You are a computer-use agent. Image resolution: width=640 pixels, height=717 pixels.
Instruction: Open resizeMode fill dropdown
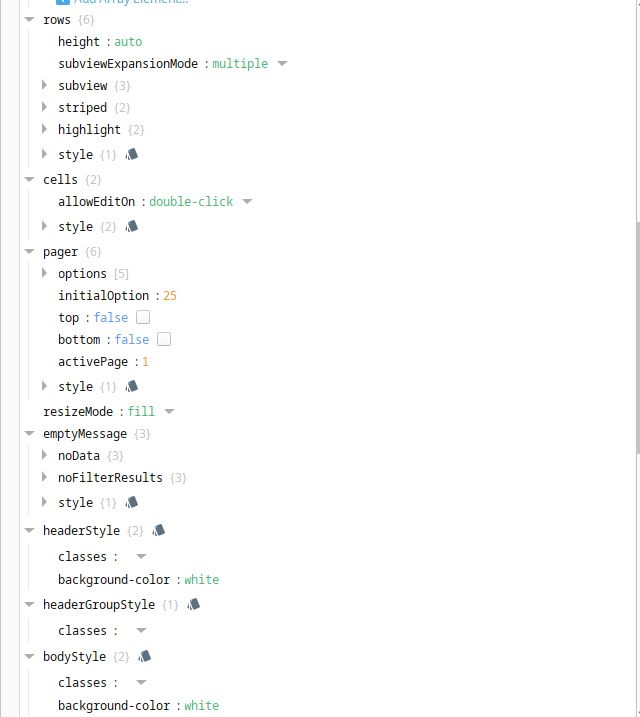[x=169, y=412]
